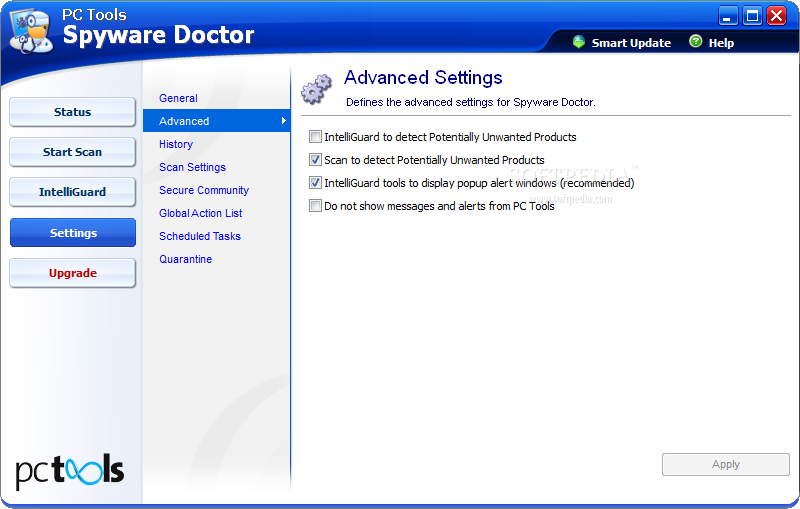
Task: Open the Global Action List
Action: coord(201,213)
